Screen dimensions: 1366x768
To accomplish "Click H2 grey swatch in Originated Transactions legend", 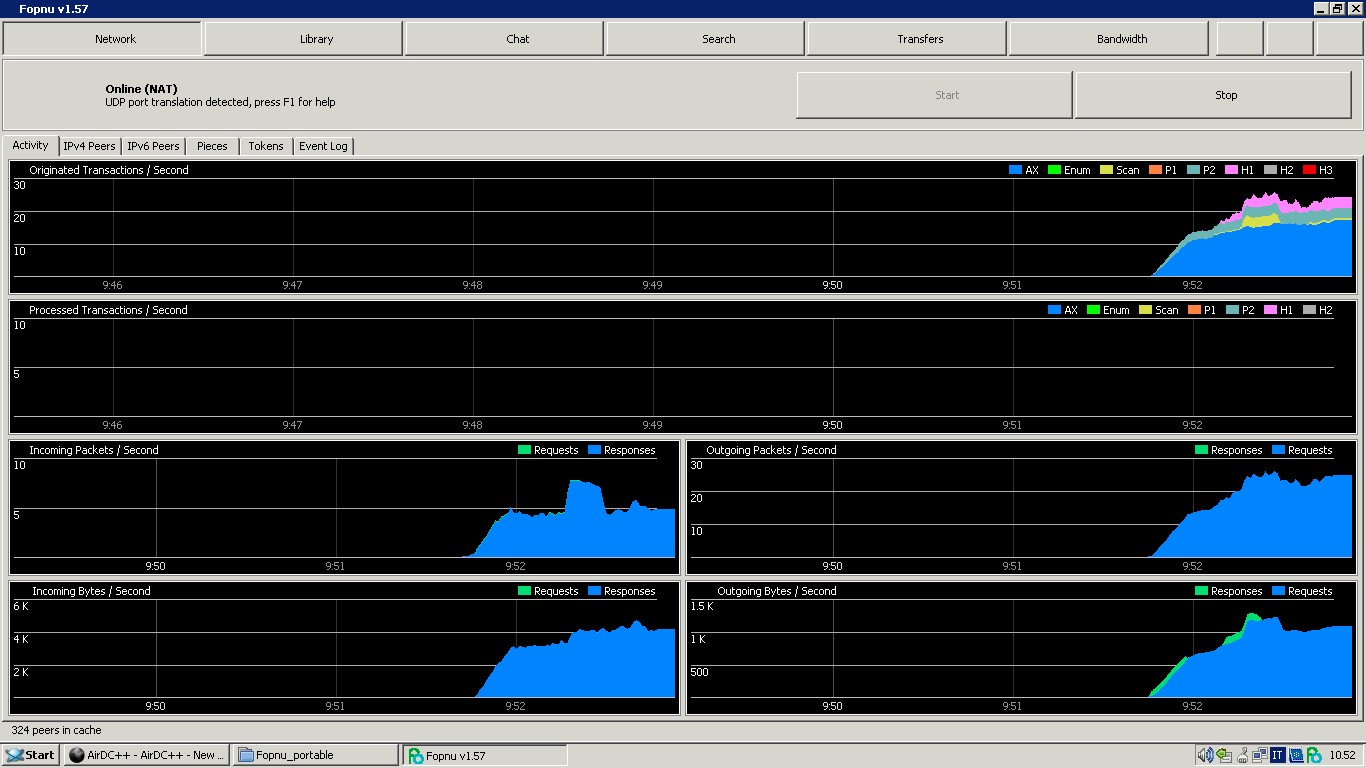I will (x=1270, y=170).
